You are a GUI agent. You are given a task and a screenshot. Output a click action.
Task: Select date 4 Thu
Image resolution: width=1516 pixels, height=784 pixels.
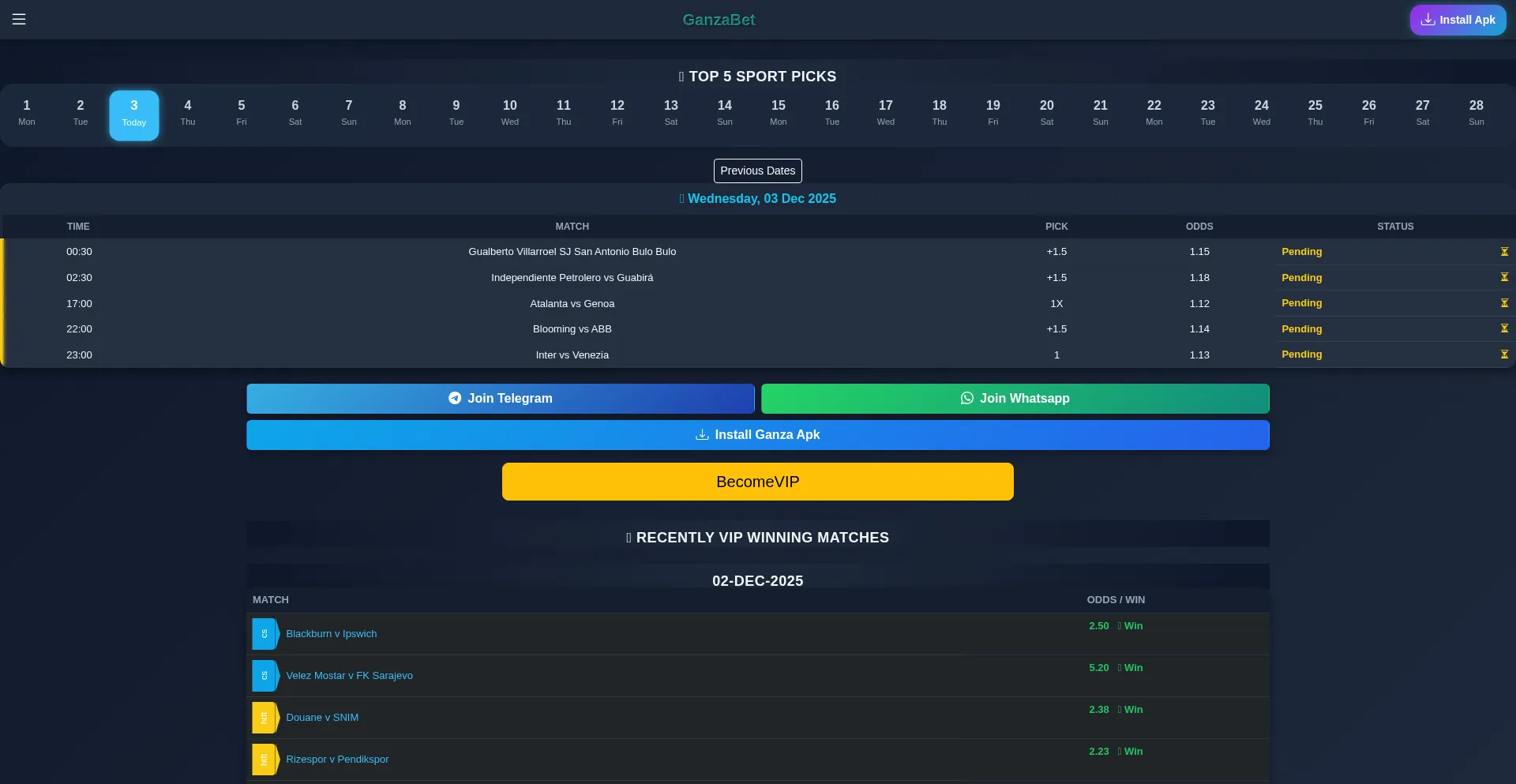tap(188, 112)
